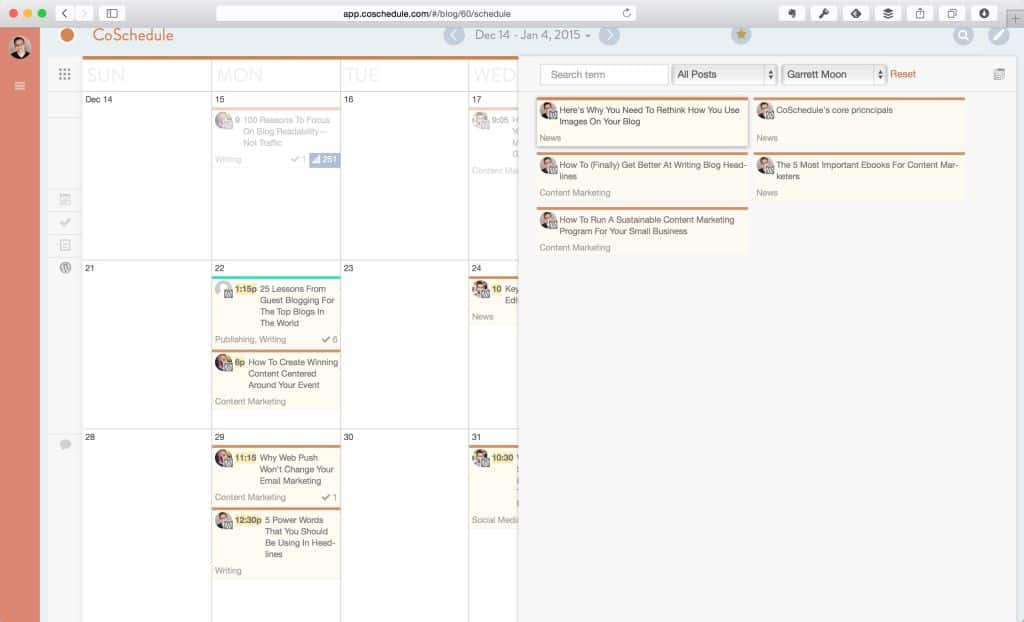Image resolution: width=1024 pixels, height=622 pixels.
Task: Click inside the Search term input field
Action: (x=603, y=74)
